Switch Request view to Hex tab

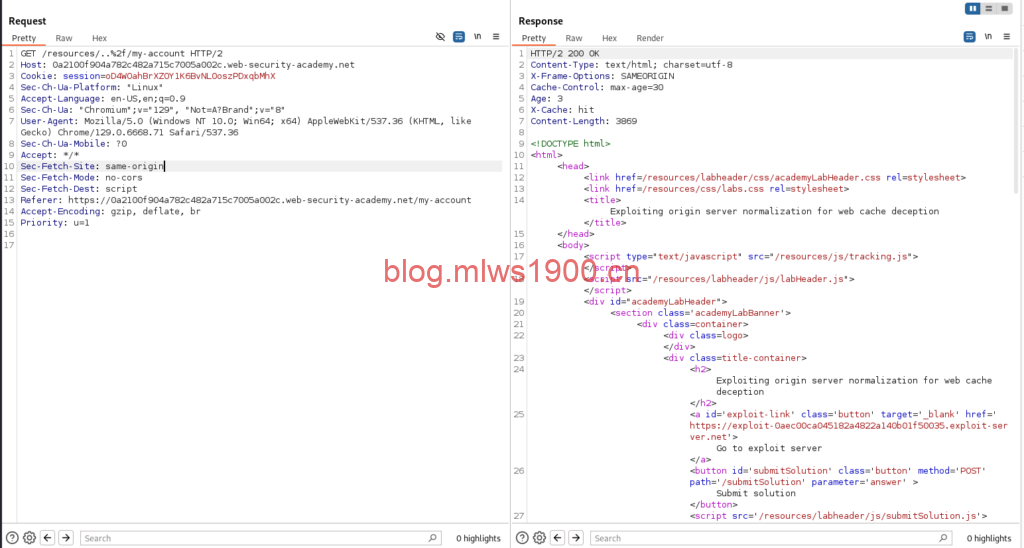click(99, 38)
